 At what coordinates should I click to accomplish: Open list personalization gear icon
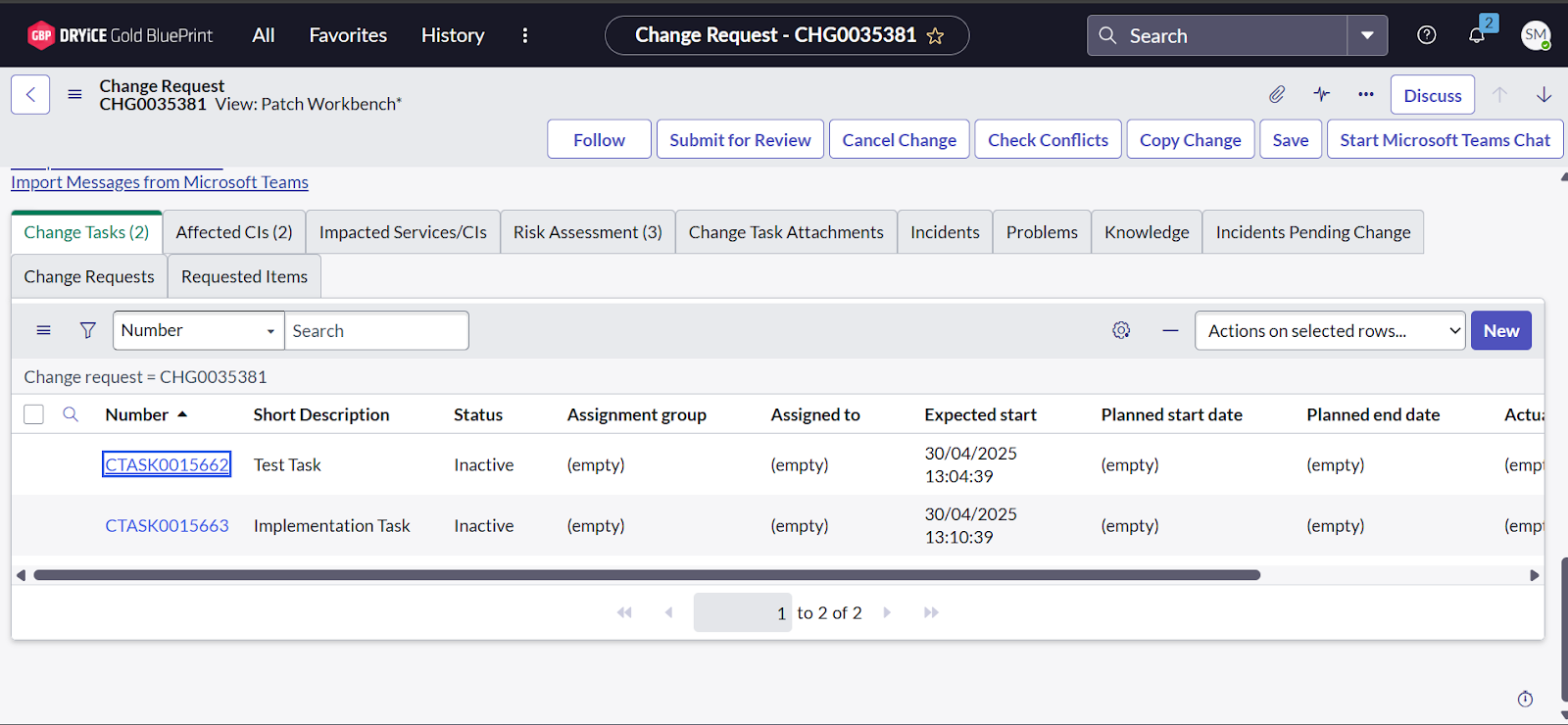point(1121,331)
